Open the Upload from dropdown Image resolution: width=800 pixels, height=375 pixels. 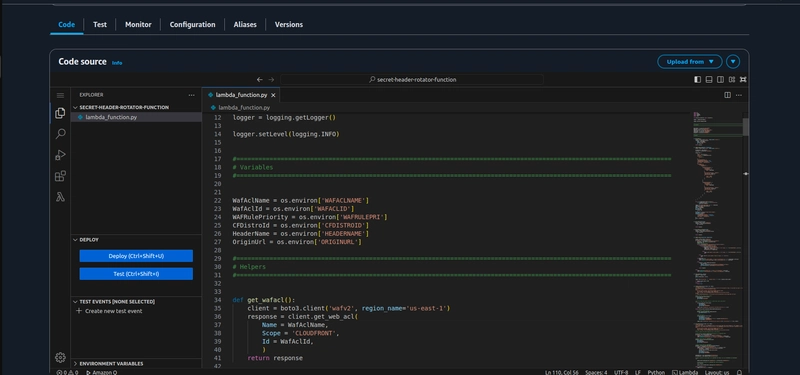tap(690, 62)
